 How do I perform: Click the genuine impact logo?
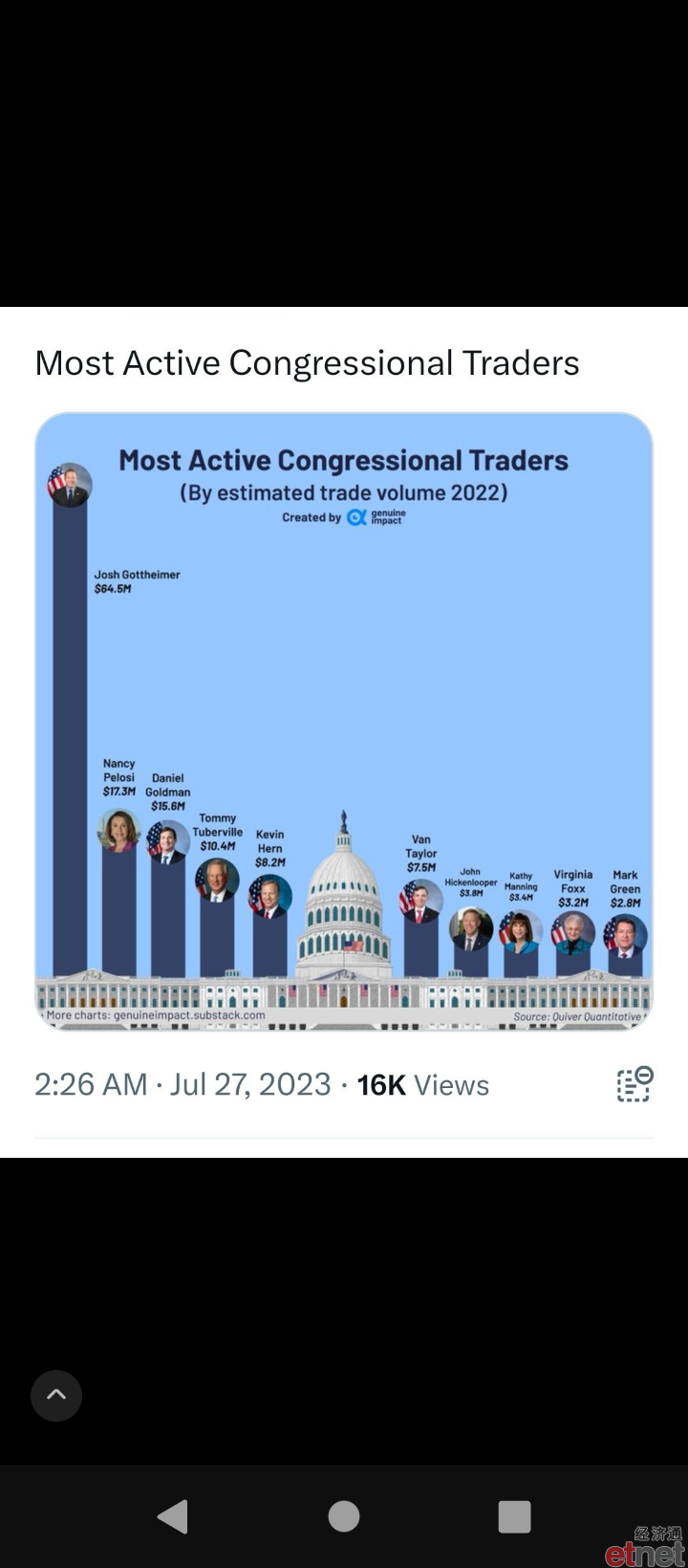click(x=376, y=517)
